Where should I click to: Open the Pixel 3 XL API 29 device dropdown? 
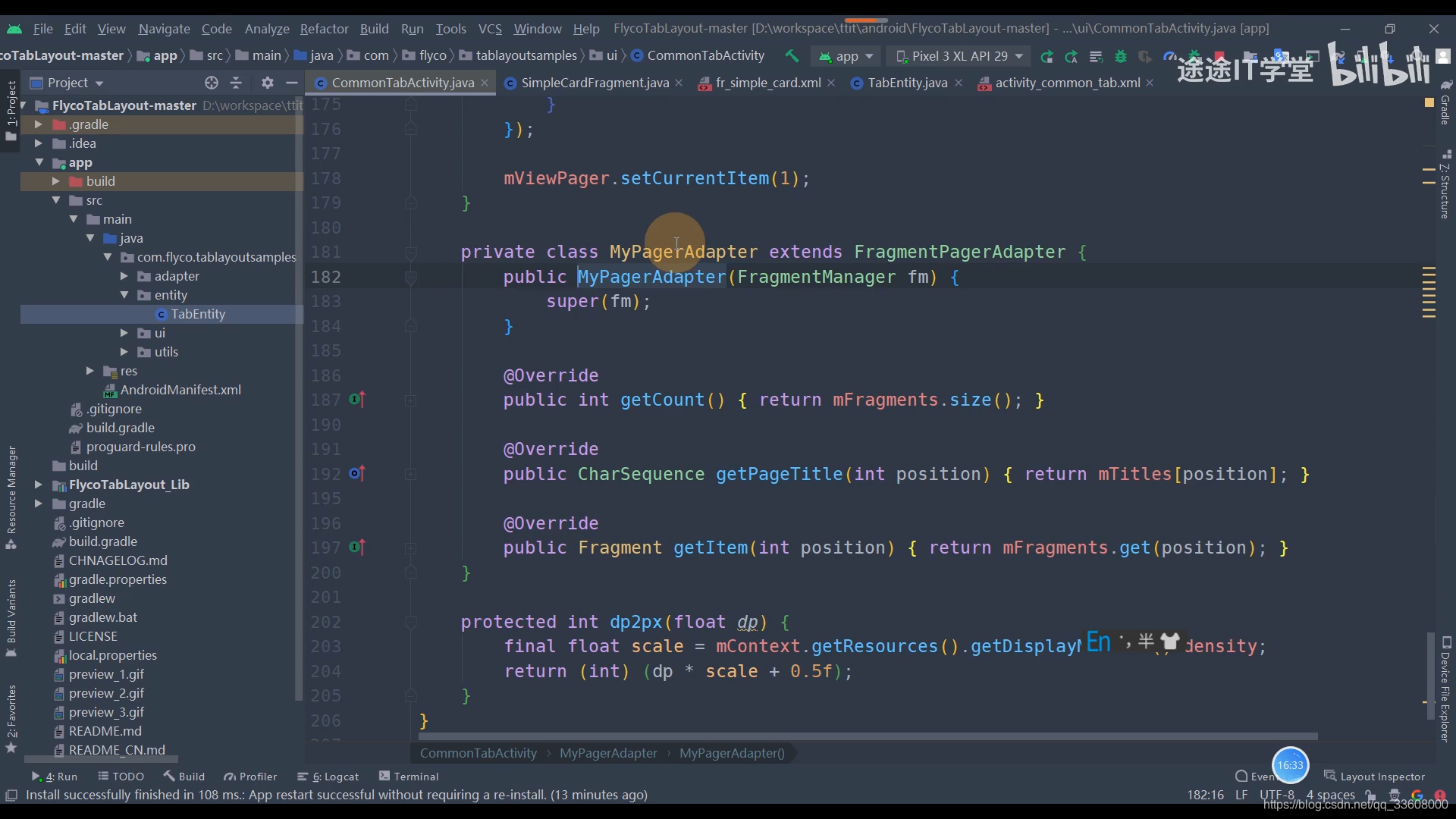(960, 56)
